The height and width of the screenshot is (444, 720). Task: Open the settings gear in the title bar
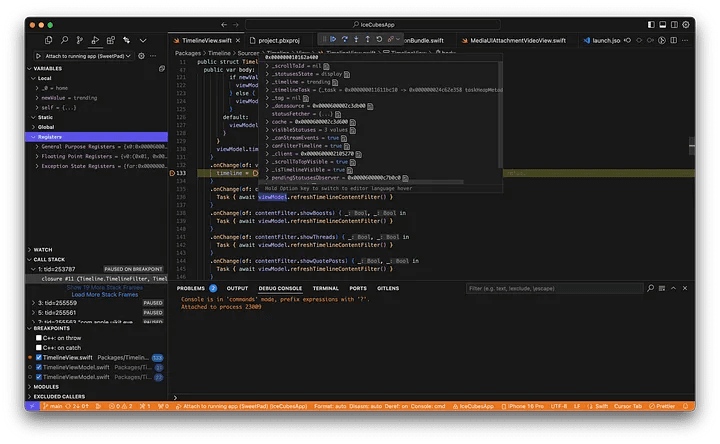click(x=686, y=25)
